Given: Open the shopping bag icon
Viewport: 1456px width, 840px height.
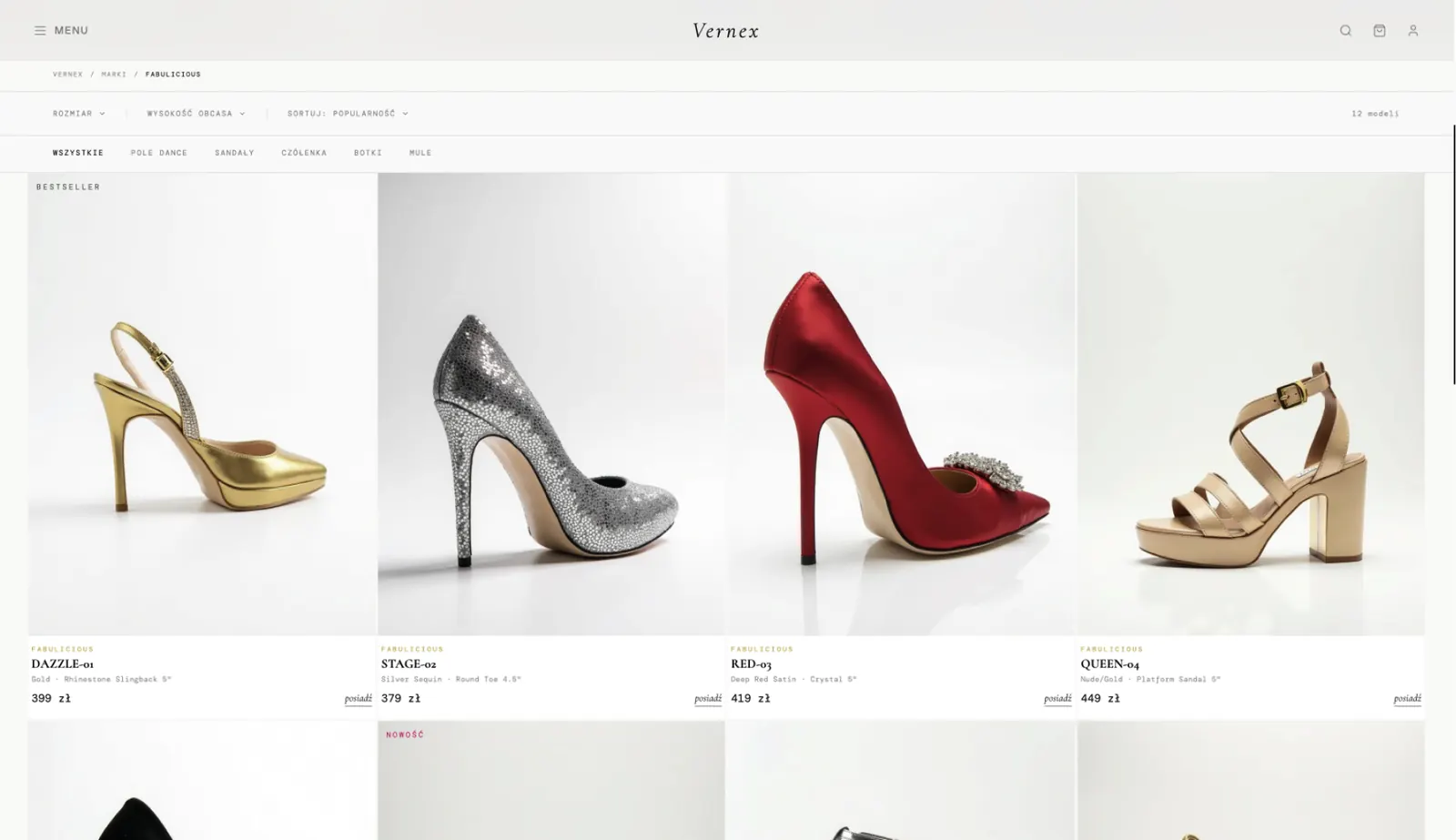Looking at the screenshot, I should [x=1380, y=30].
